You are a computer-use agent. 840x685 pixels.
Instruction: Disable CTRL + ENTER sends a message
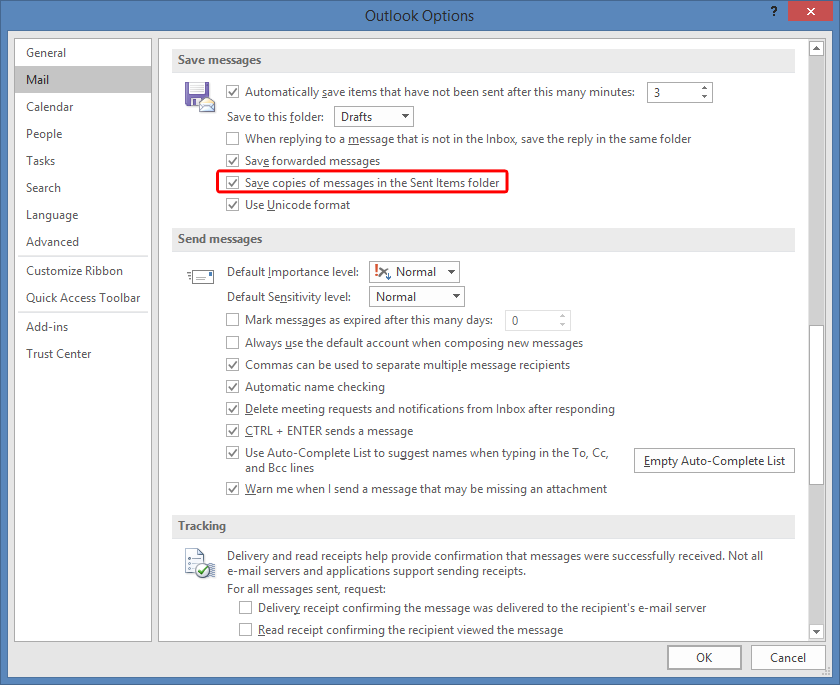pyautogui.click(x=233, y=431)
